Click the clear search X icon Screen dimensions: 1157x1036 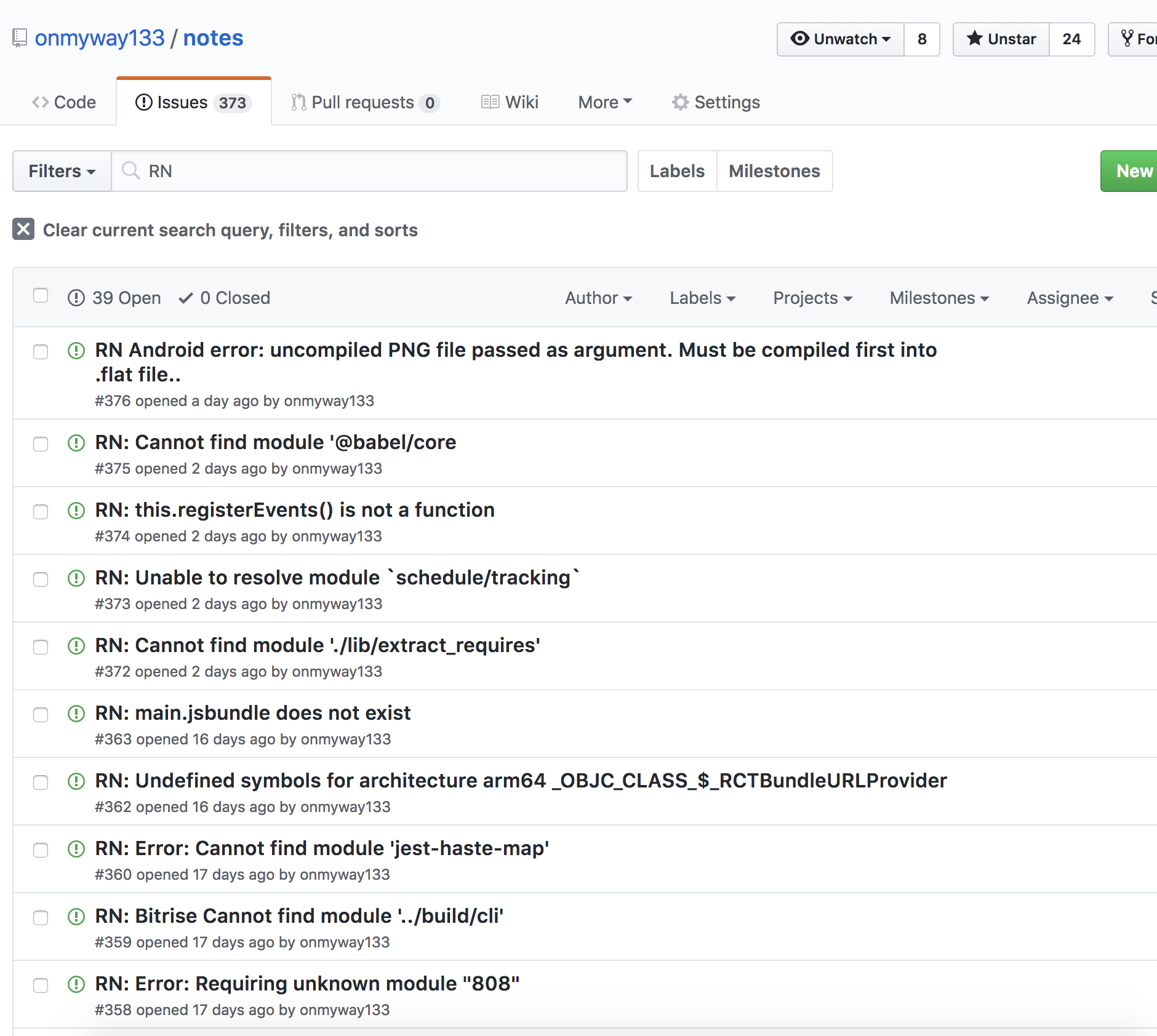pyautogui.click(x=23, y=229)
